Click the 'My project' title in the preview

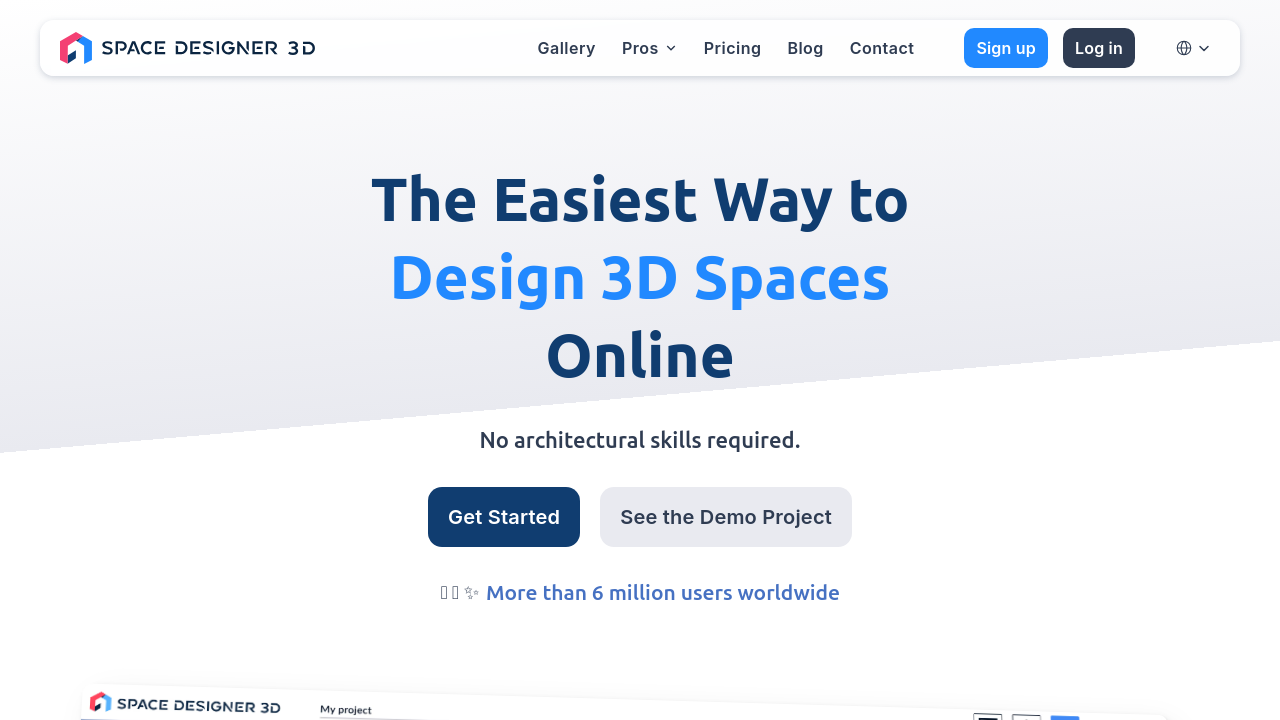point(346,710)
